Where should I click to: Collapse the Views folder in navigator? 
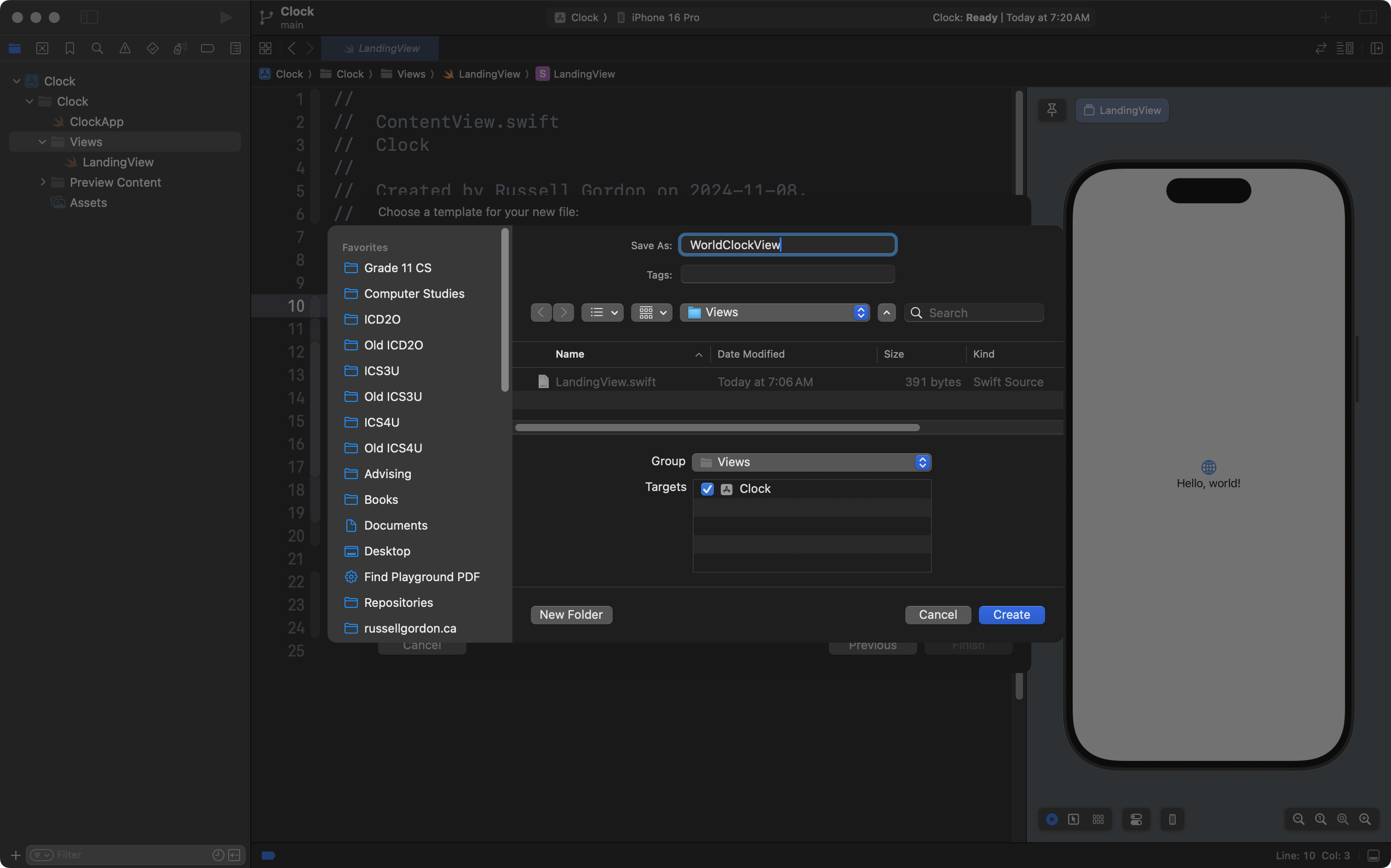tap(42, 142)
